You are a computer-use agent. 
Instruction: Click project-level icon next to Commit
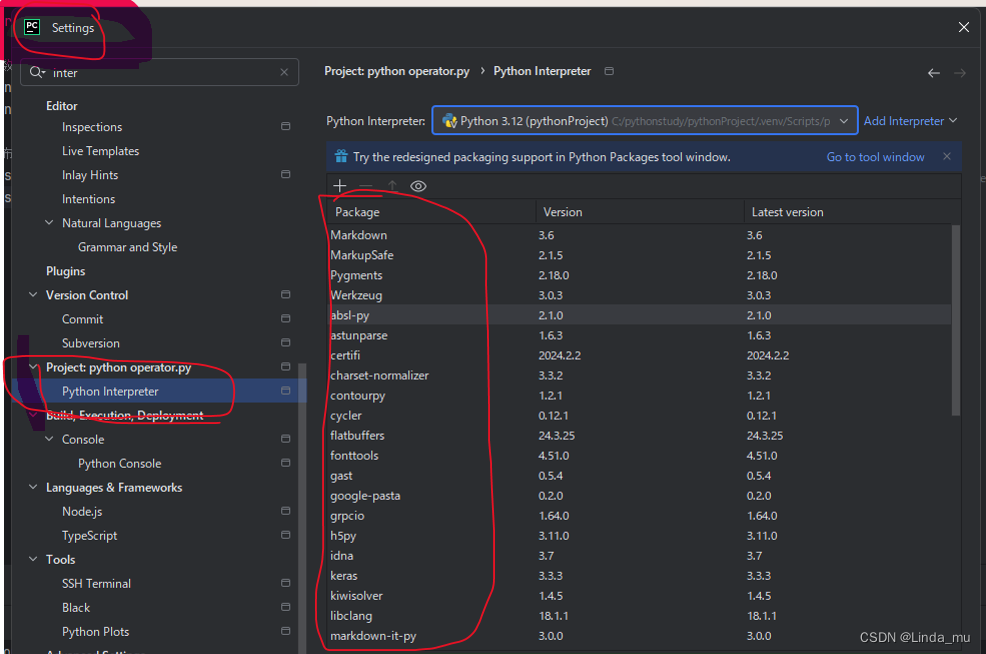click(x=285, y=318)
